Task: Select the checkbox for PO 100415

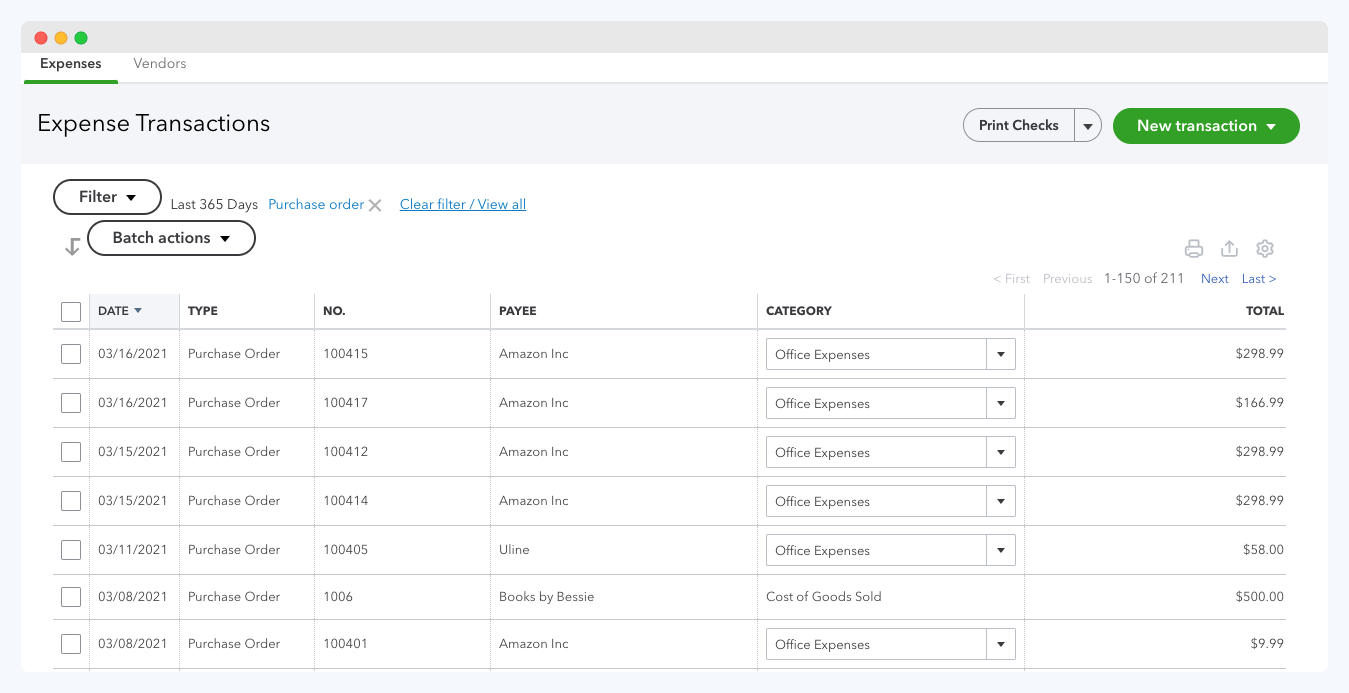Action: coord(70,353)
